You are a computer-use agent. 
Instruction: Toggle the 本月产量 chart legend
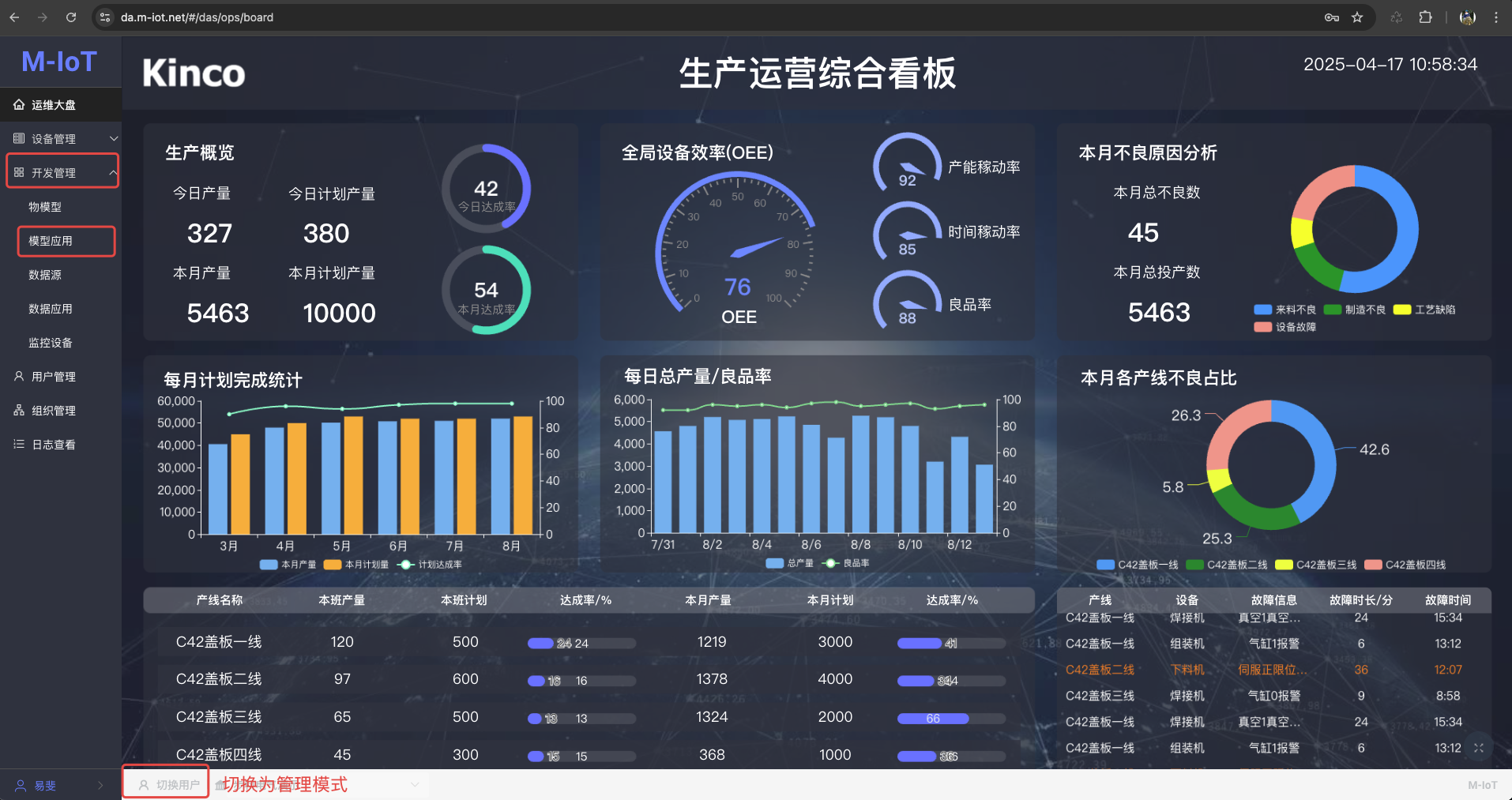[x=288, y=565]
